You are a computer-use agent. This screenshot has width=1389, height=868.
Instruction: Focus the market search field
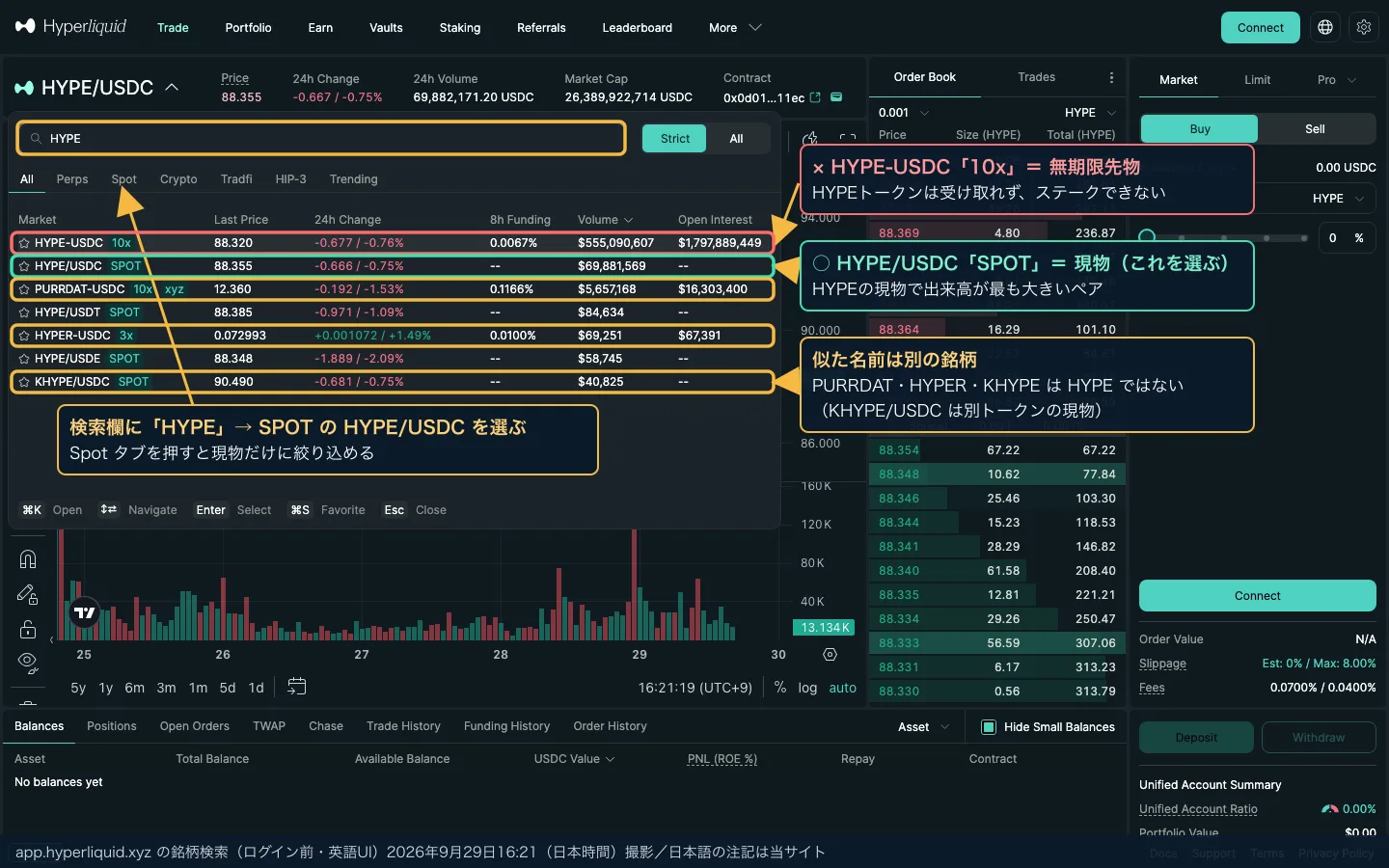coord(321,139)
